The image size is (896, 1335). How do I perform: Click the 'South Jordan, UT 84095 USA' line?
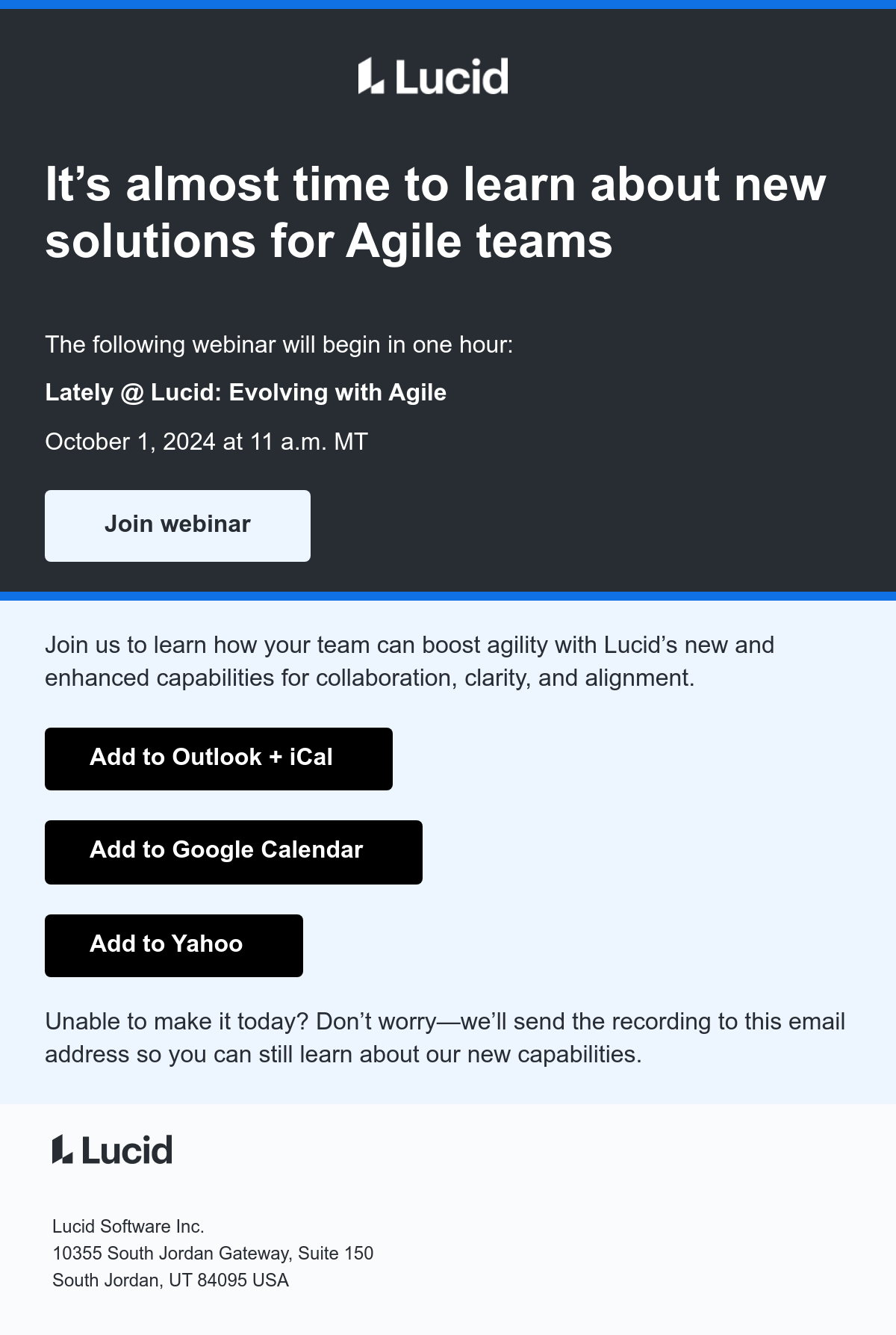click(x=170, y=1280)
